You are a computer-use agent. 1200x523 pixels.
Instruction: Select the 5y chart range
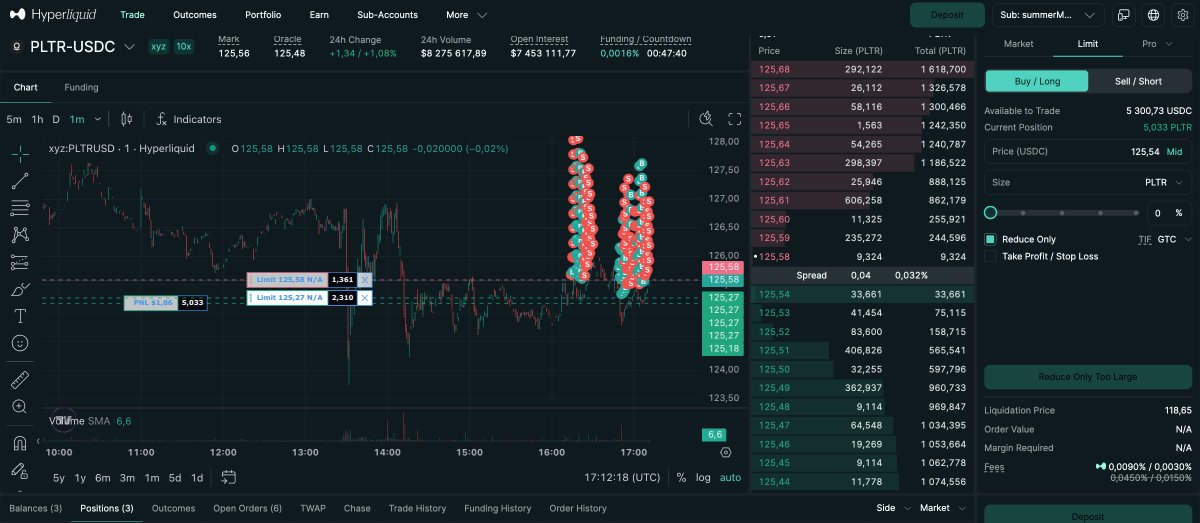click(59, 477)
